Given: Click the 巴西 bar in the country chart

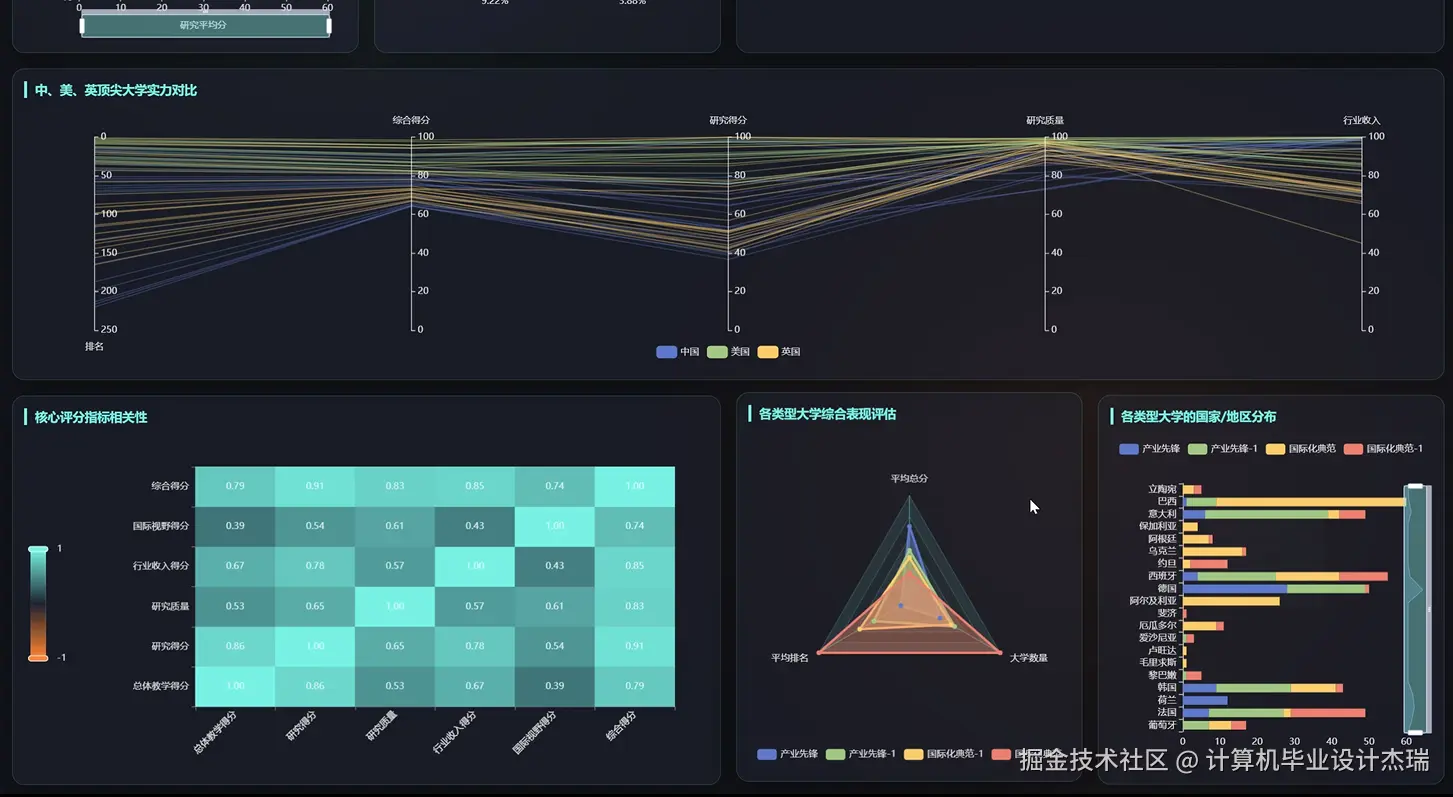Looking at the screenshot, I should (1295, 501).
